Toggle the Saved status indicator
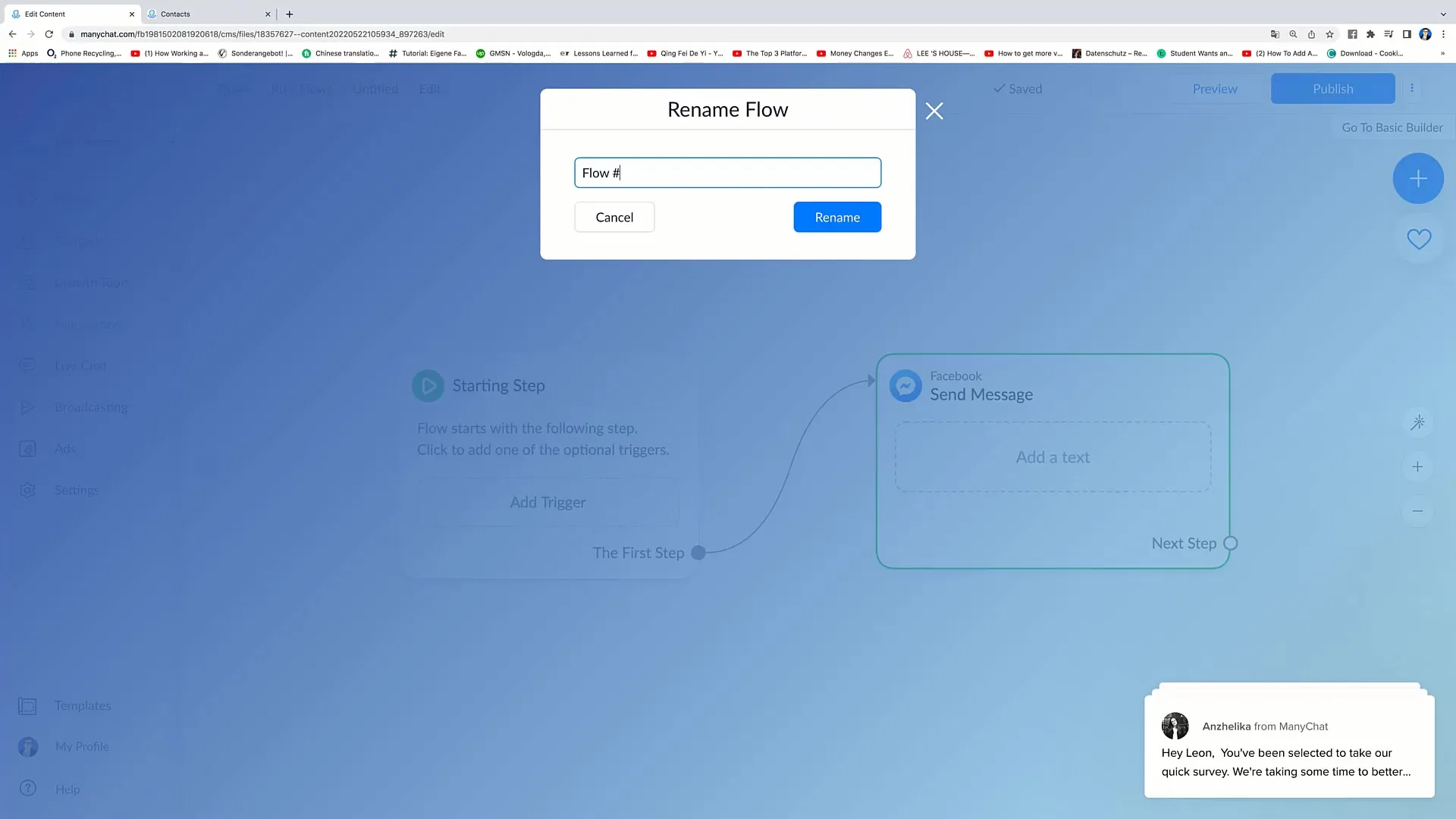Viewport: 1456px width, 819px height. click(x=1017, y=88)
